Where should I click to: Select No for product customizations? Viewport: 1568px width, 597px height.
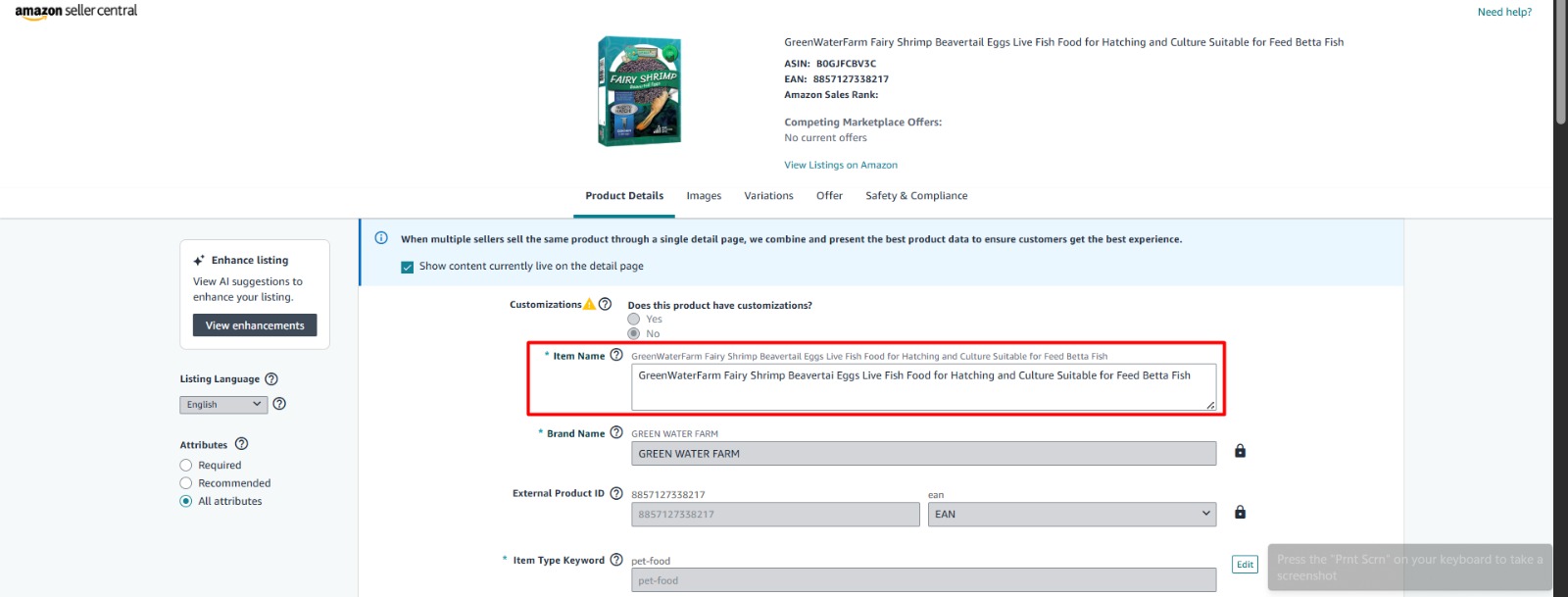coord(633,333)
